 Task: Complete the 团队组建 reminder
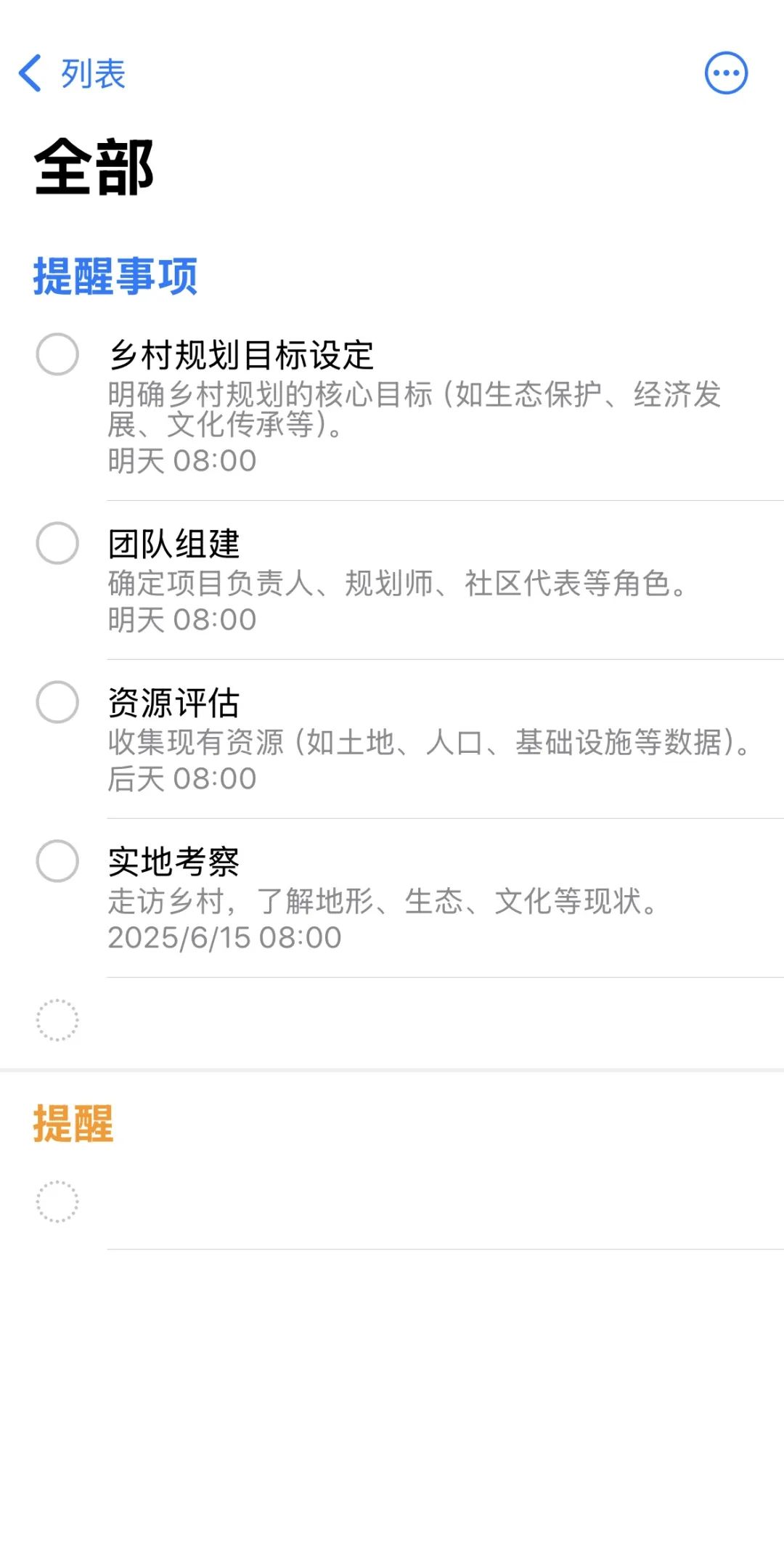pyautogui.click(x=57, y=543)
